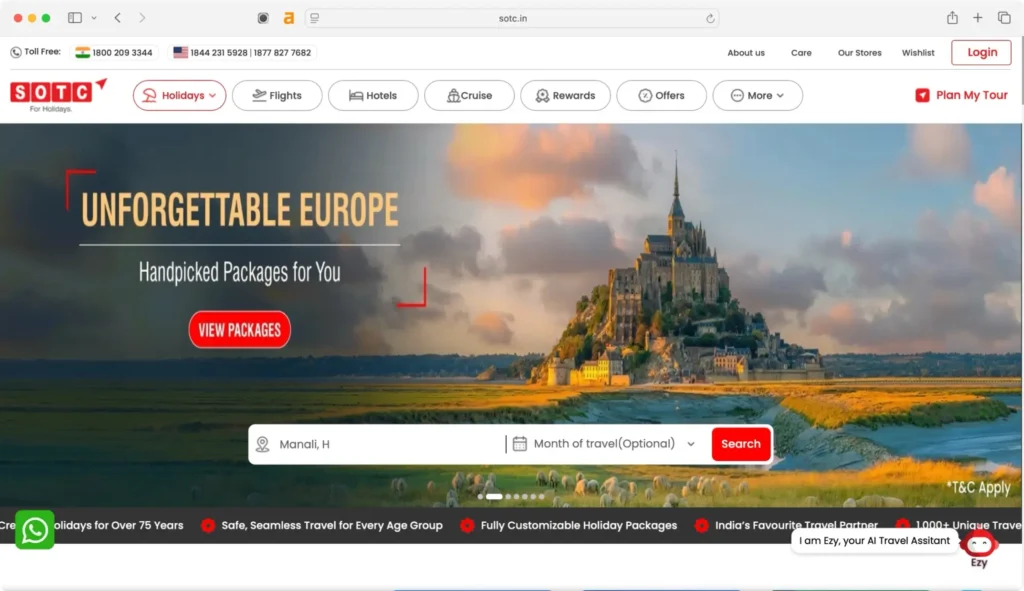Viewport: 1024px width, 591px height.
Task: Expand the Holidays dropdown menu
Action: tap(179, 95)
